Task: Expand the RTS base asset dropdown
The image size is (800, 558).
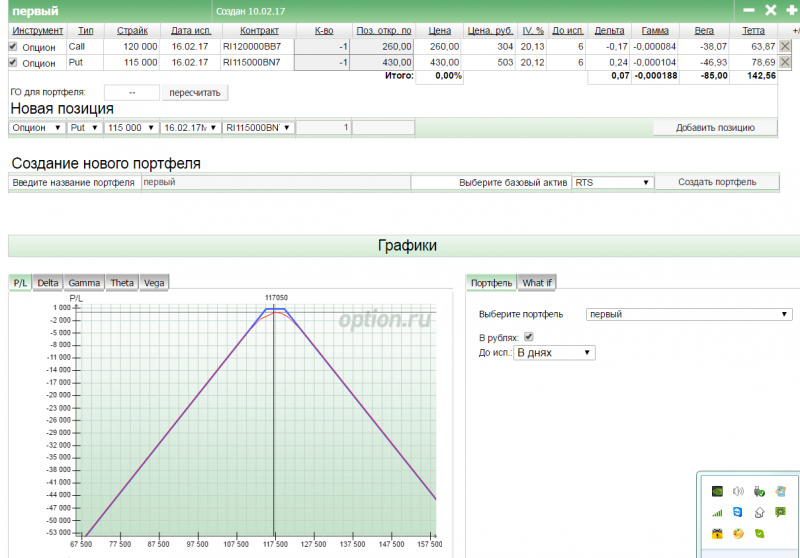Action: (613, 183)
